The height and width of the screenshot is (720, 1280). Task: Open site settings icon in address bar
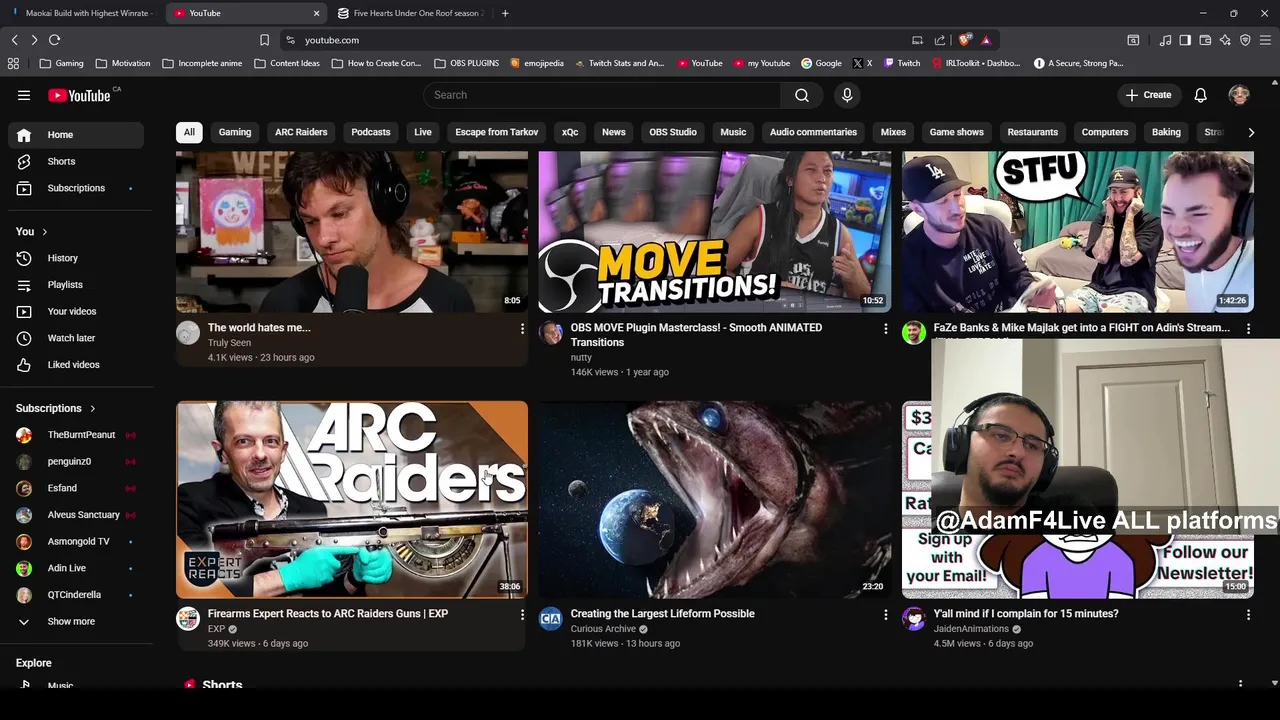click(290, 40)
